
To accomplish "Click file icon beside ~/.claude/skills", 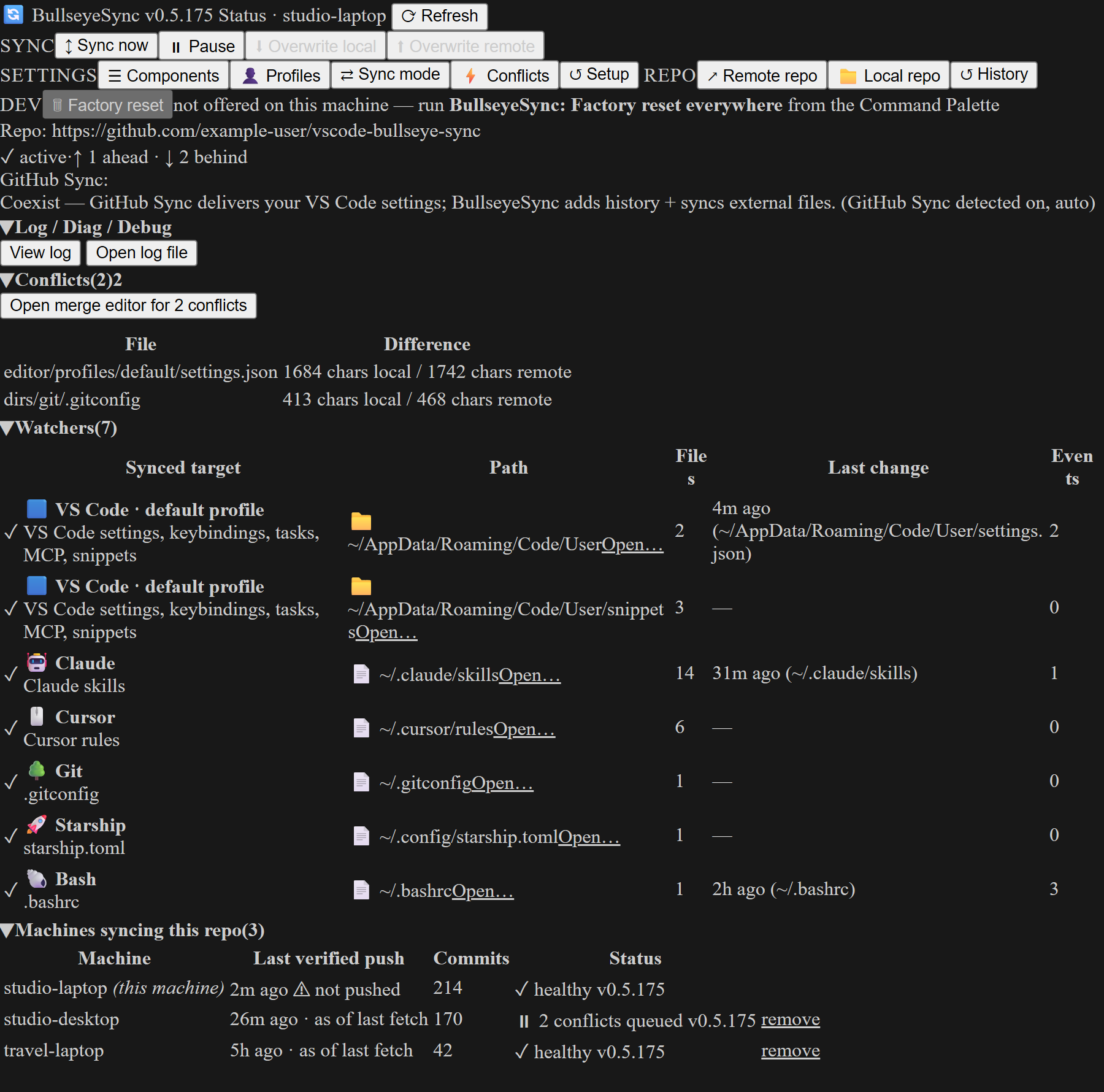I will click(361, 674).
